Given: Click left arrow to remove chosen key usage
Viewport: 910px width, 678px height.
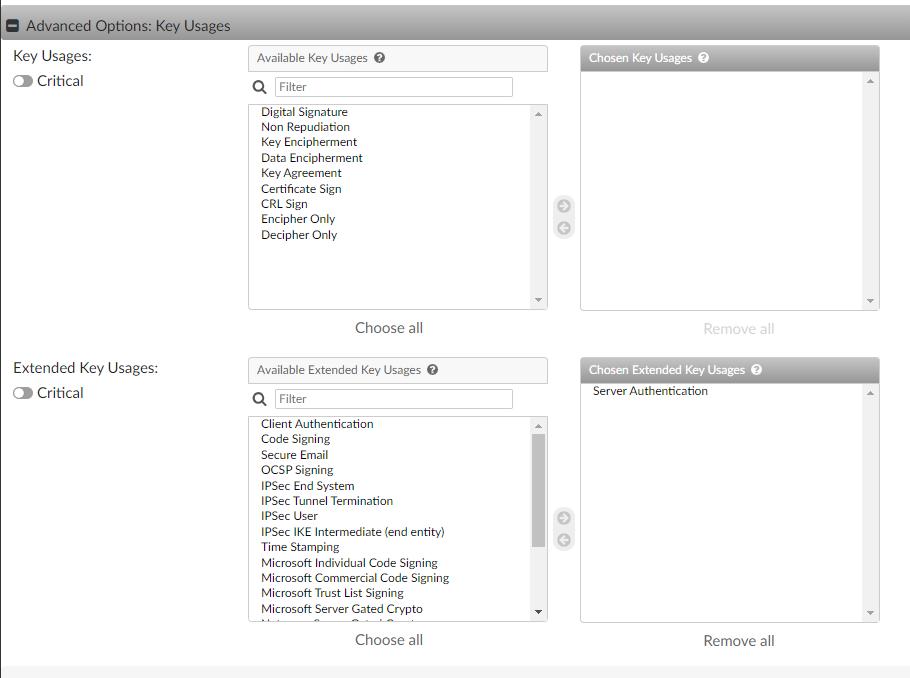Looking at the screenshot, I should coord(564,228).
